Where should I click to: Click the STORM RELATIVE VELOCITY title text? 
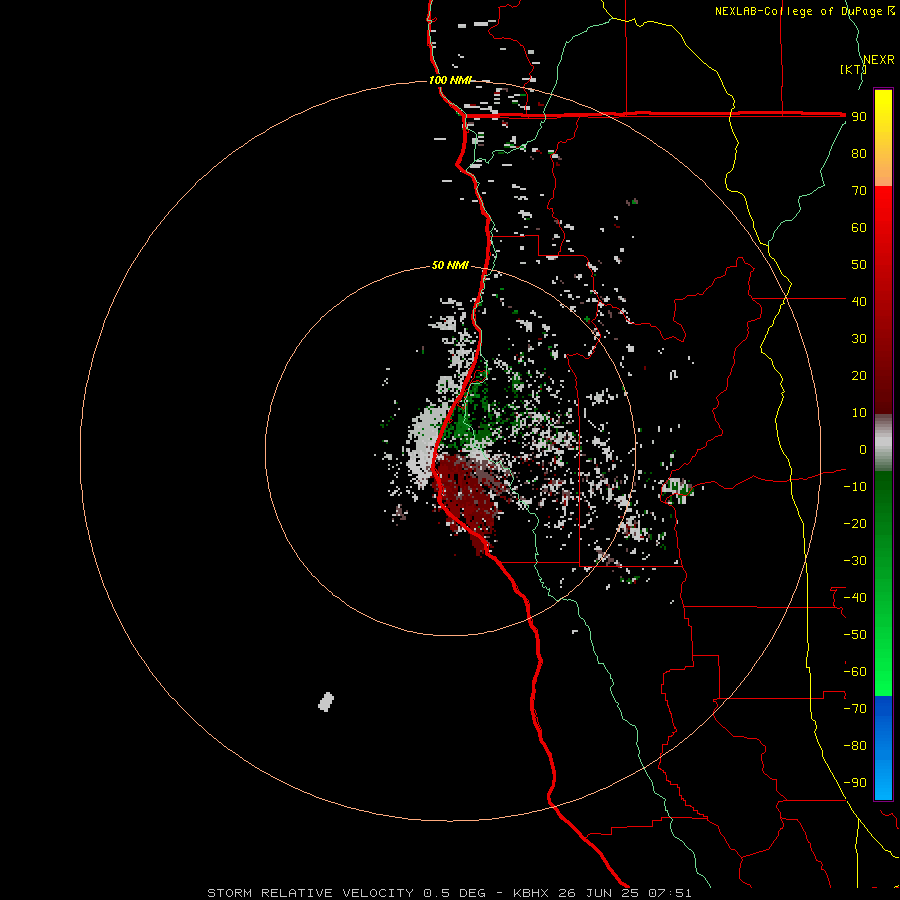pyautogui.click(x=310, y=893)
